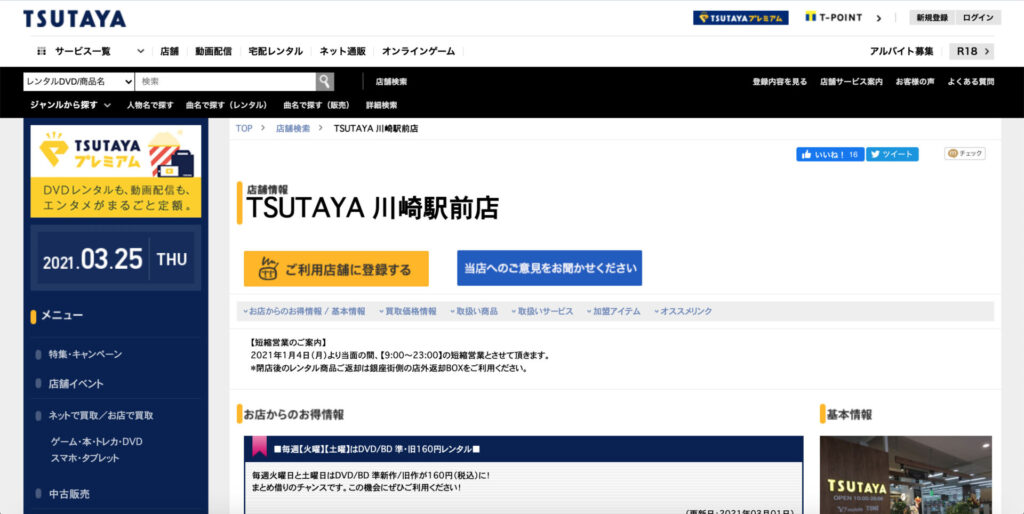Open the 動画配信 nav item

pyautogui.click(x=213, y=51)
